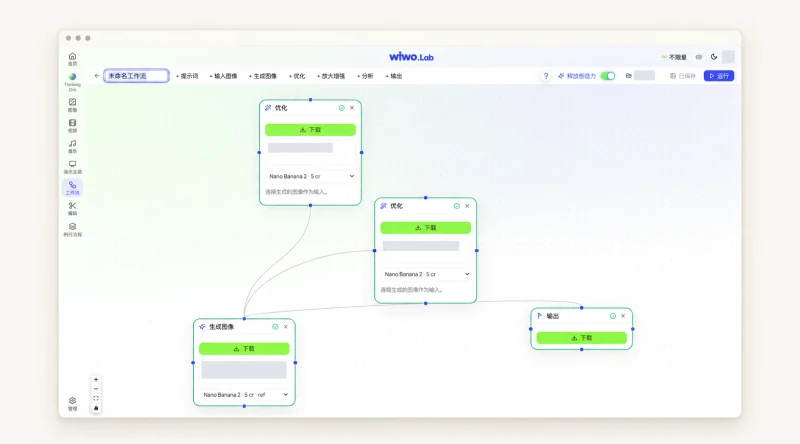
Task: Close the top optimize (优化) node
Action: [352, 108]
